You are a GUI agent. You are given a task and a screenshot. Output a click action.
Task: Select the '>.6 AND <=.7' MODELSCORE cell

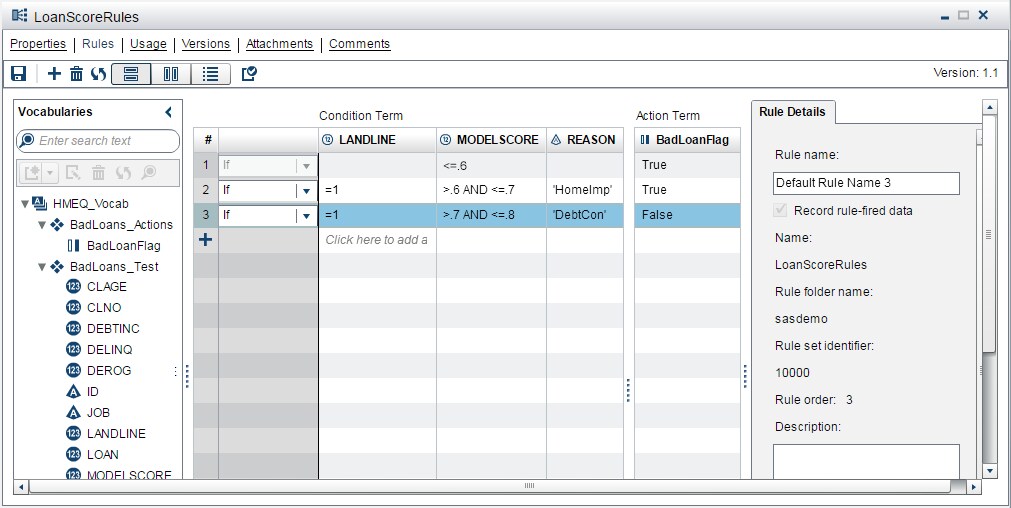click(x=491, y=190)
